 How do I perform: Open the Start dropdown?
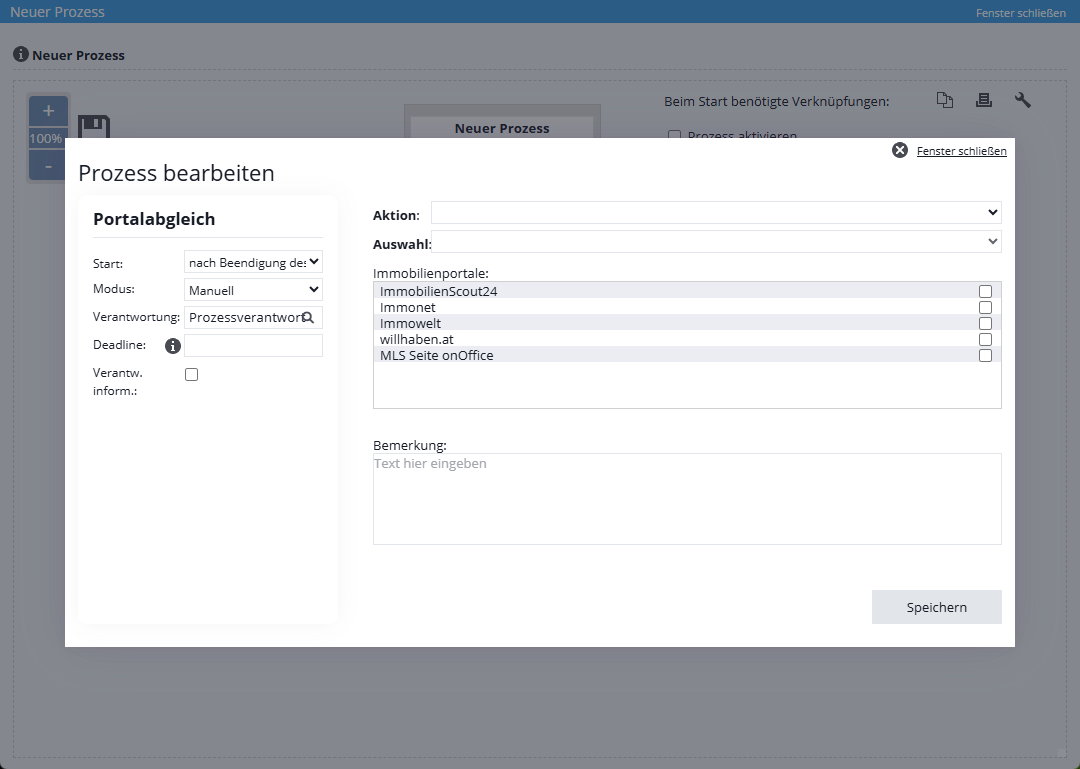(x=253, y=262)
